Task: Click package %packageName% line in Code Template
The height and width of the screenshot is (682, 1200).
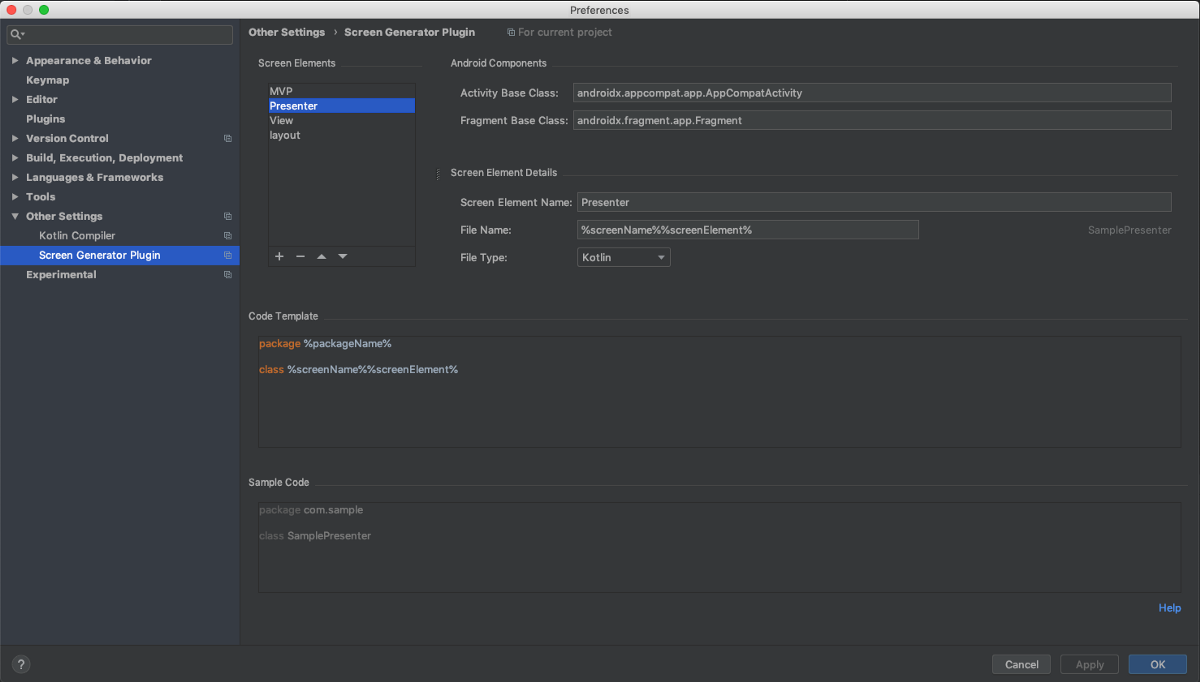Action: tap(325, 344)
